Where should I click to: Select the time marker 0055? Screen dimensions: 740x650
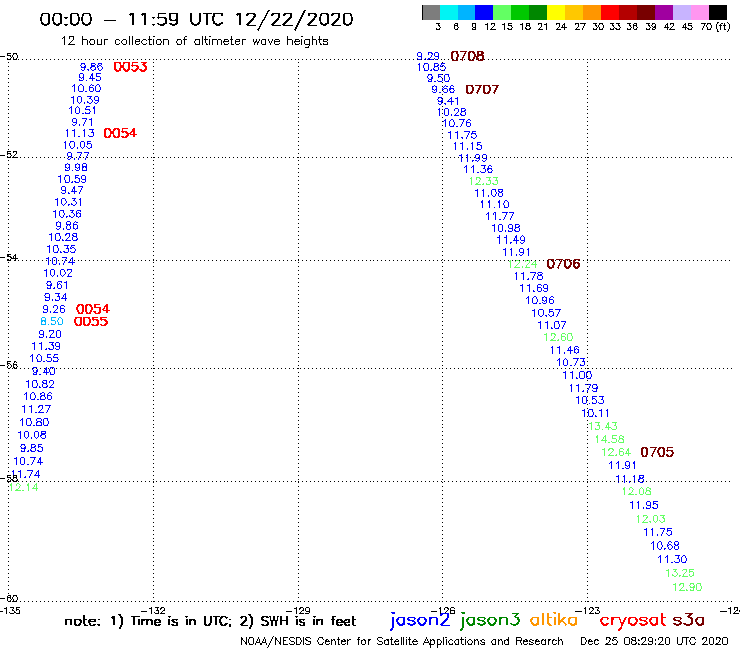coord(91,321)
